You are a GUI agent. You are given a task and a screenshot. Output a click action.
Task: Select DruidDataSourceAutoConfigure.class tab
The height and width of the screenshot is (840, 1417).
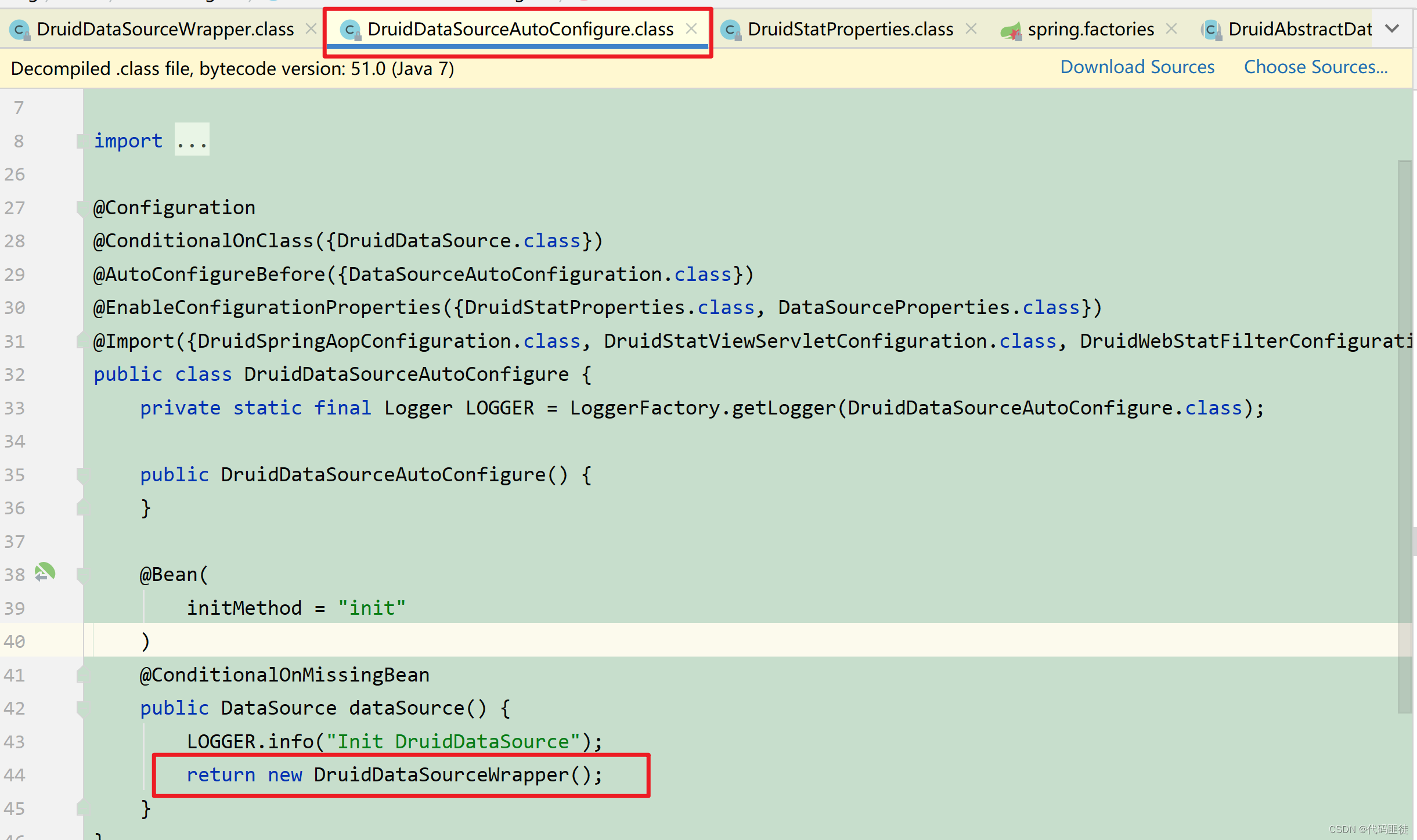pyautogui.click(x=520, y=29)
